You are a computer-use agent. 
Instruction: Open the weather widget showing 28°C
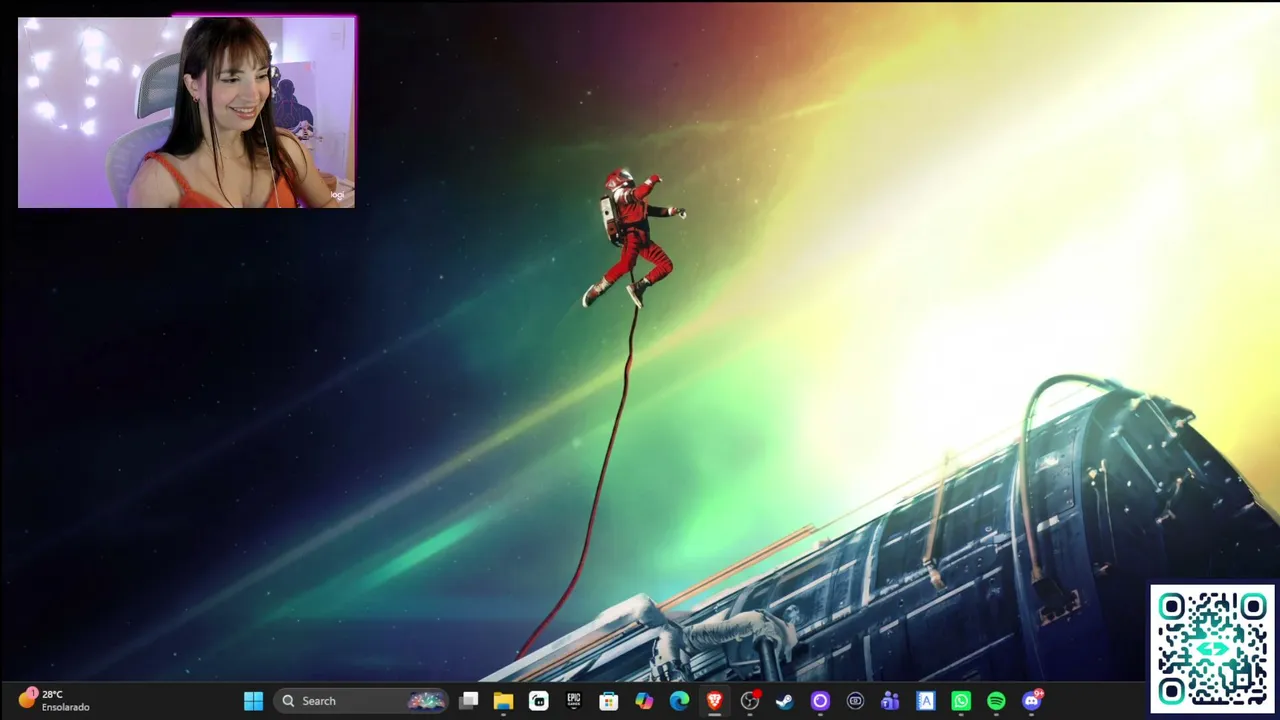pos(55,700)
